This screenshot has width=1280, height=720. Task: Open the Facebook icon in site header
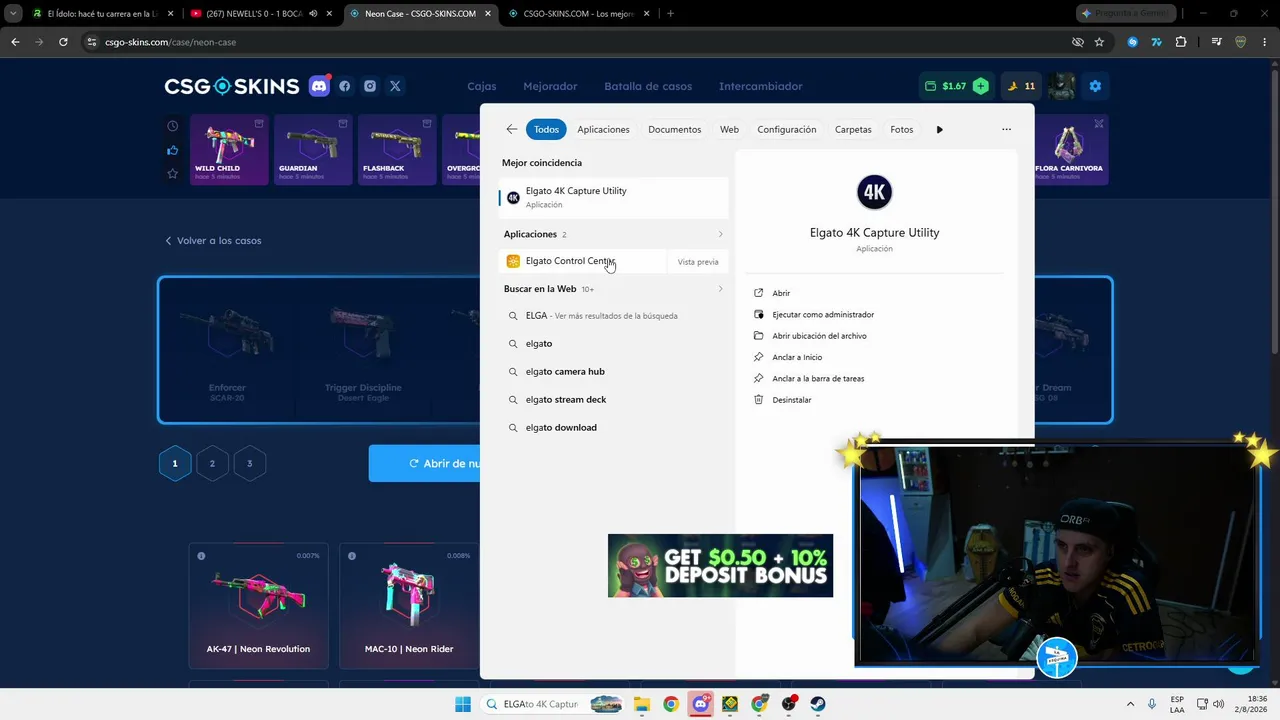tap(345, 86)
